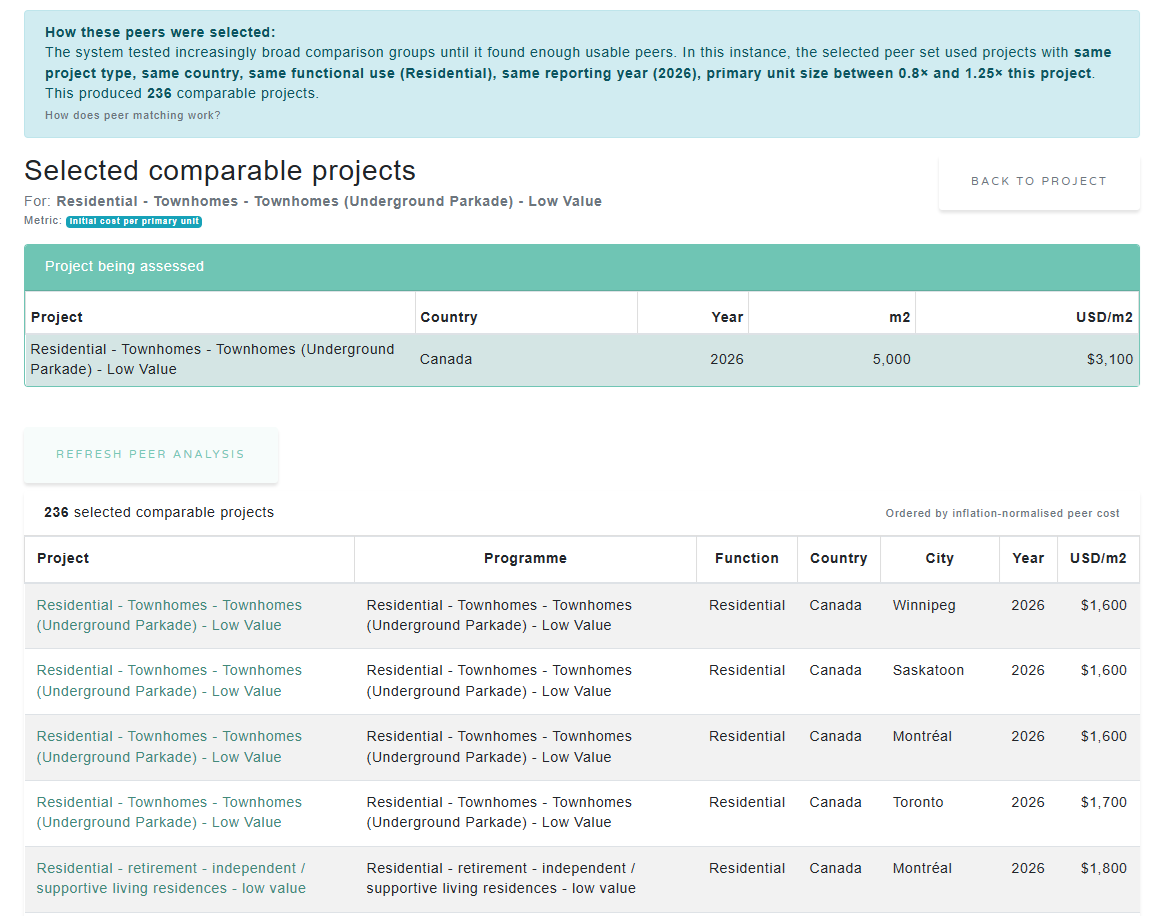Open the Winnipeg townhomes project link
The width and height of the screenshot is (1157, 916).
[x=170, y=615]
